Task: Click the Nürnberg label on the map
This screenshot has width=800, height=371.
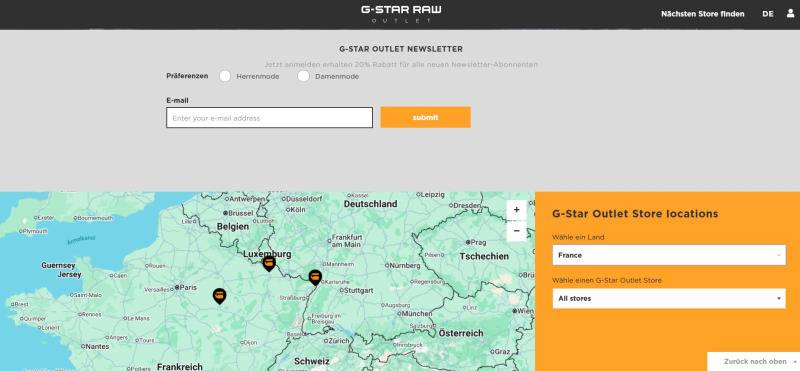Action: click(405, 265)
